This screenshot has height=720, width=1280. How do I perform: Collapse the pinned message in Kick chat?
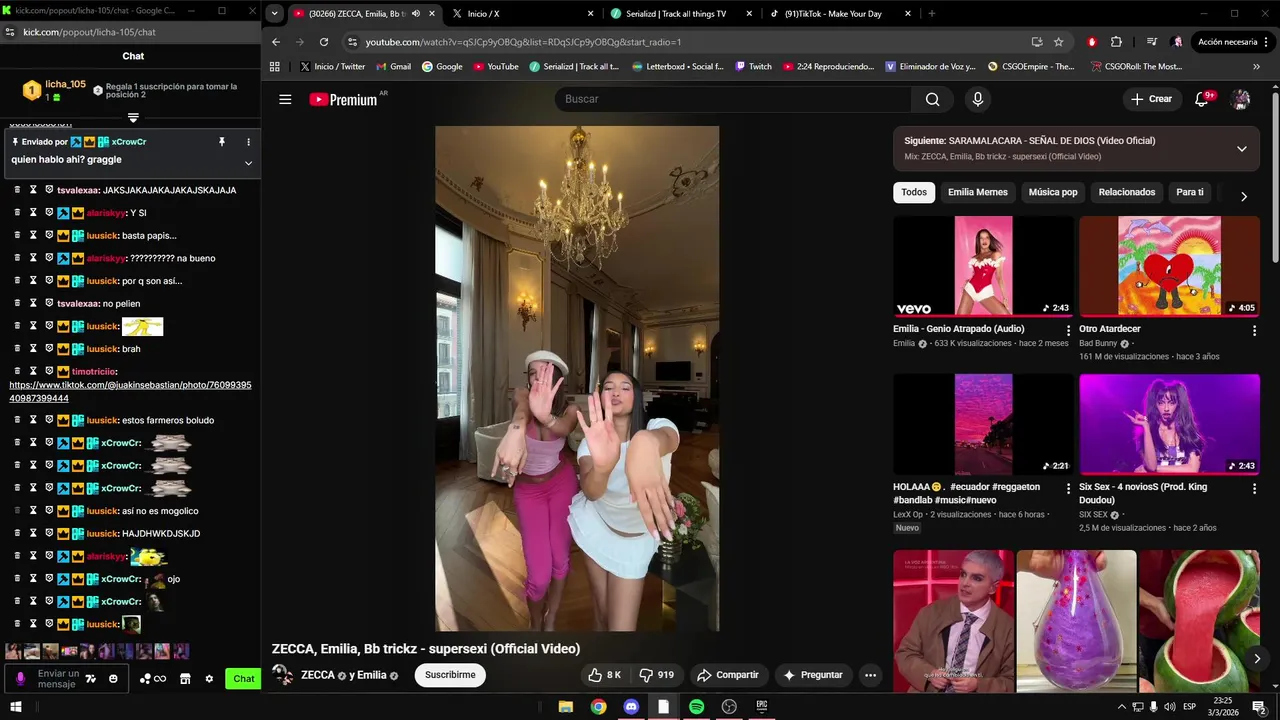[x=248, y=163]
